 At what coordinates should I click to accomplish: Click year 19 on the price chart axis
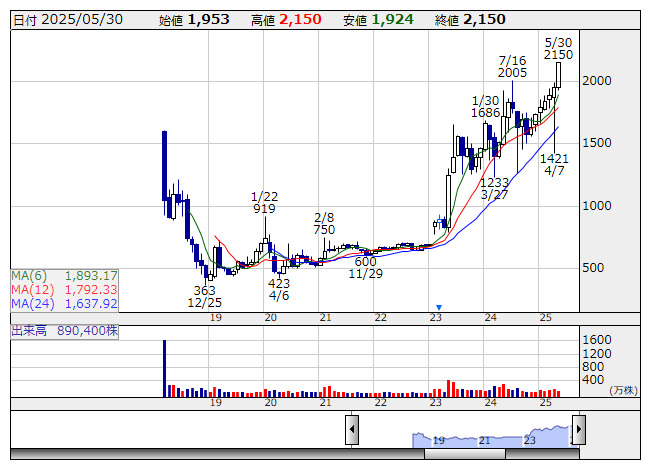coord(215,318)
